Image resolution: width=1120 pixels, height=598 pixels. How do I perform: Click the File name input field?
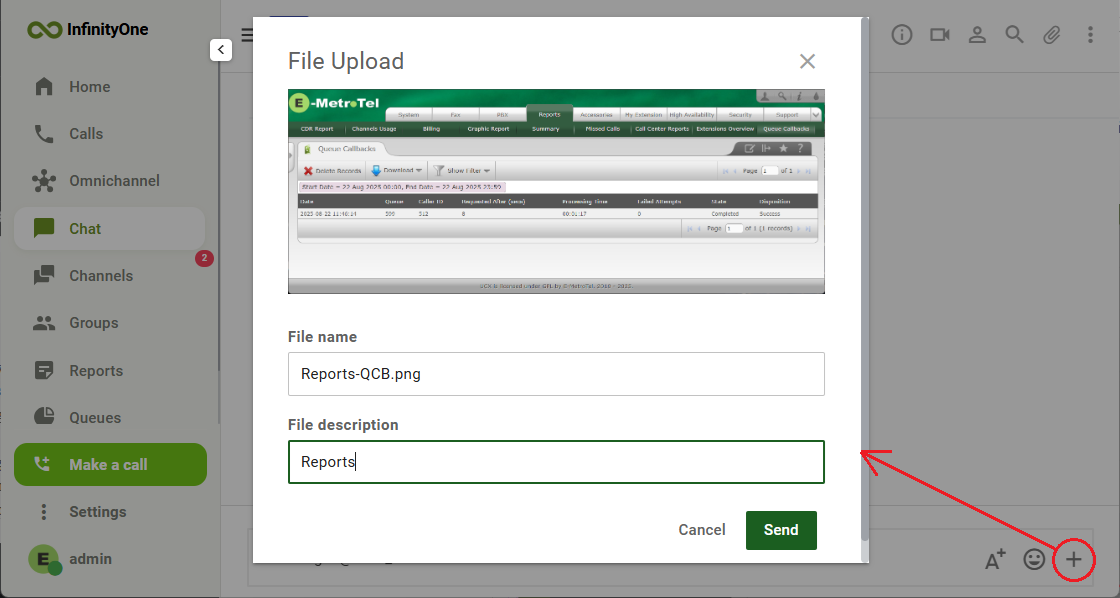(556, 374)
